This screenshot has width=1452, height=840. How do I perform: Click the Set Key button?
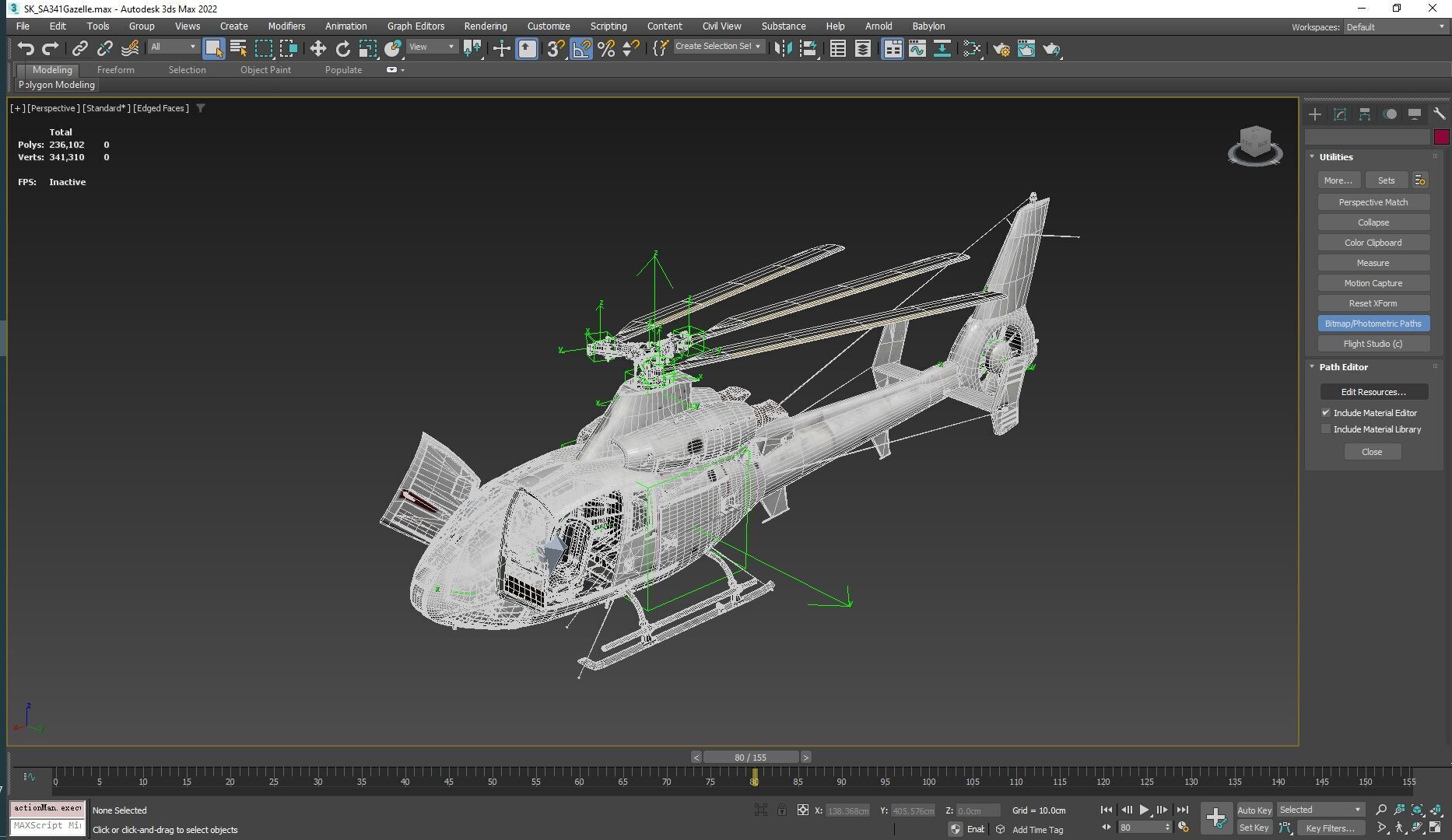click(x=1254, y=828)
